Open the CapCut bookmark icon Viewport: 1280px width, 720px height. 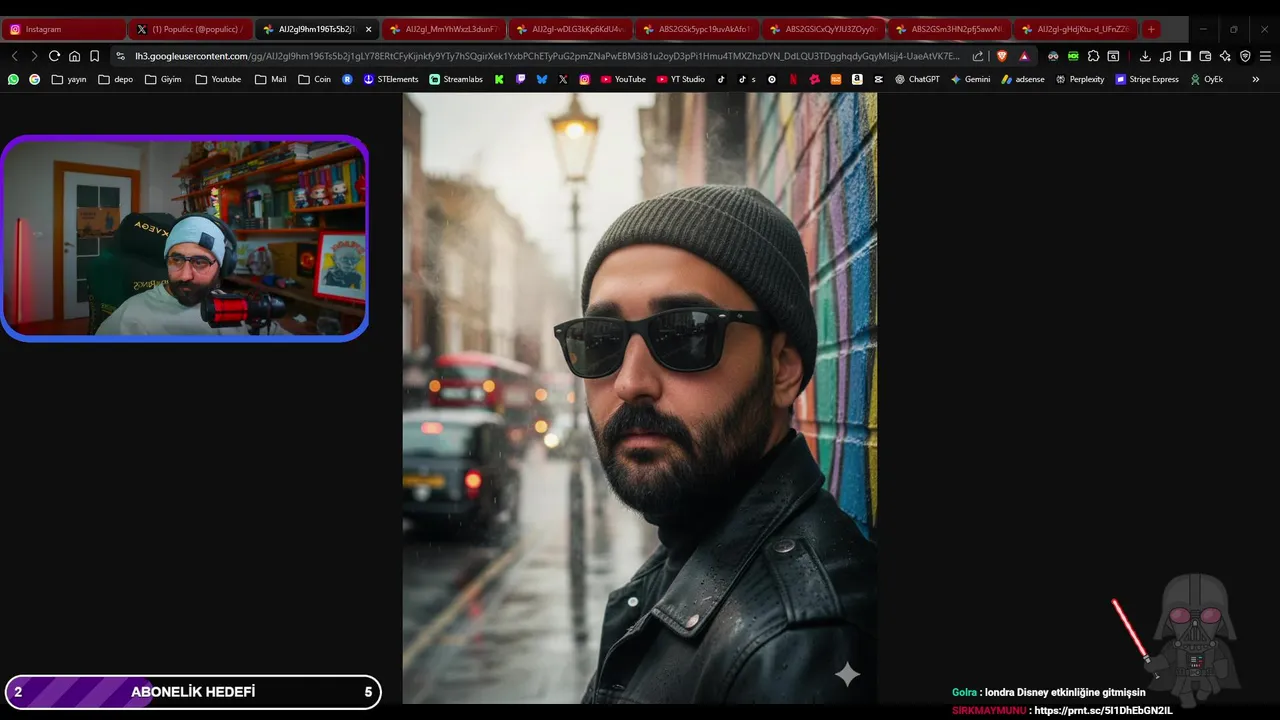tap(878, 79)
